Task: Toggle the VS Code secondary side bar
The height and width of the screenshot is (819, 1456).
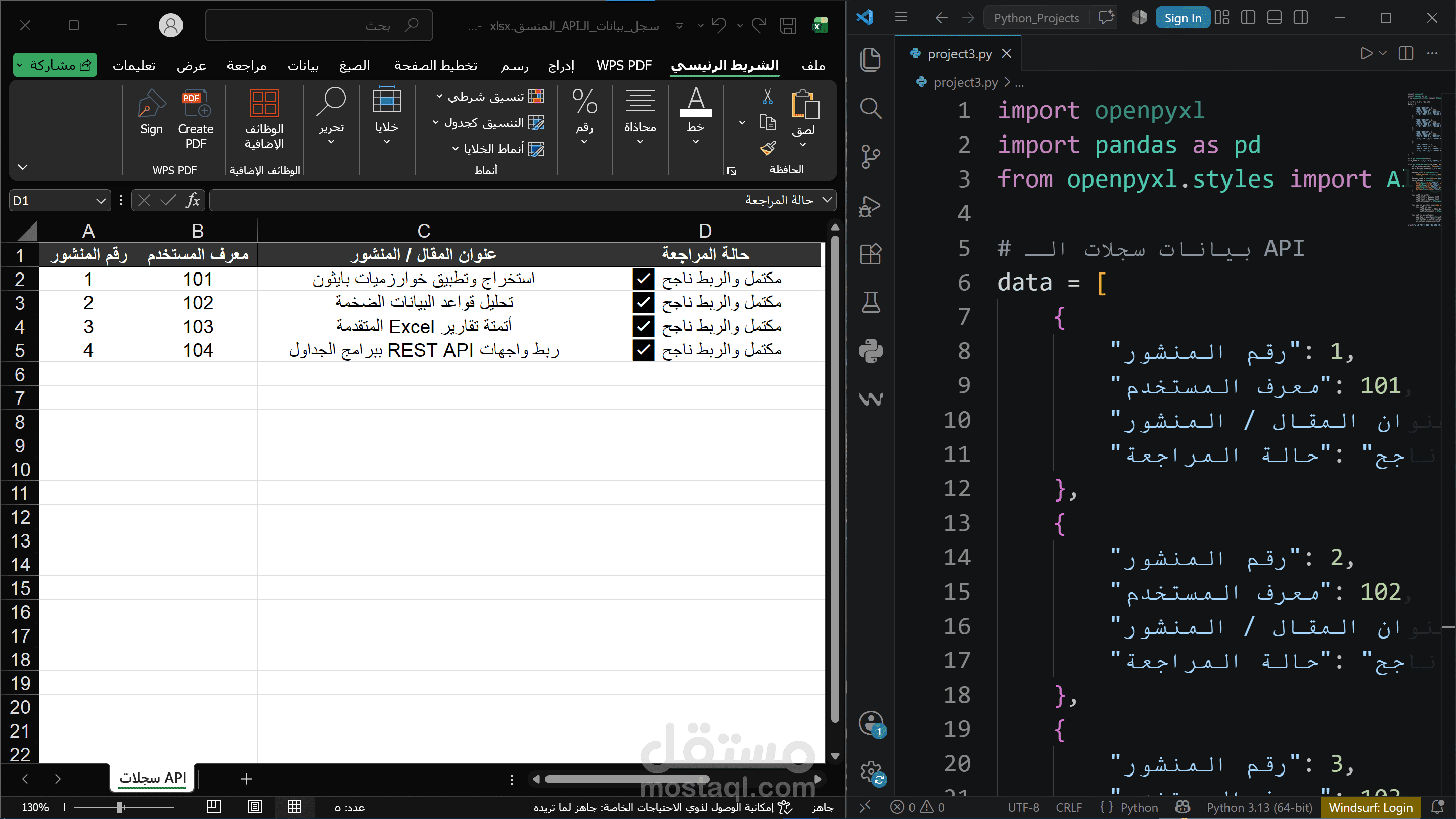Action: [1301, 18]
